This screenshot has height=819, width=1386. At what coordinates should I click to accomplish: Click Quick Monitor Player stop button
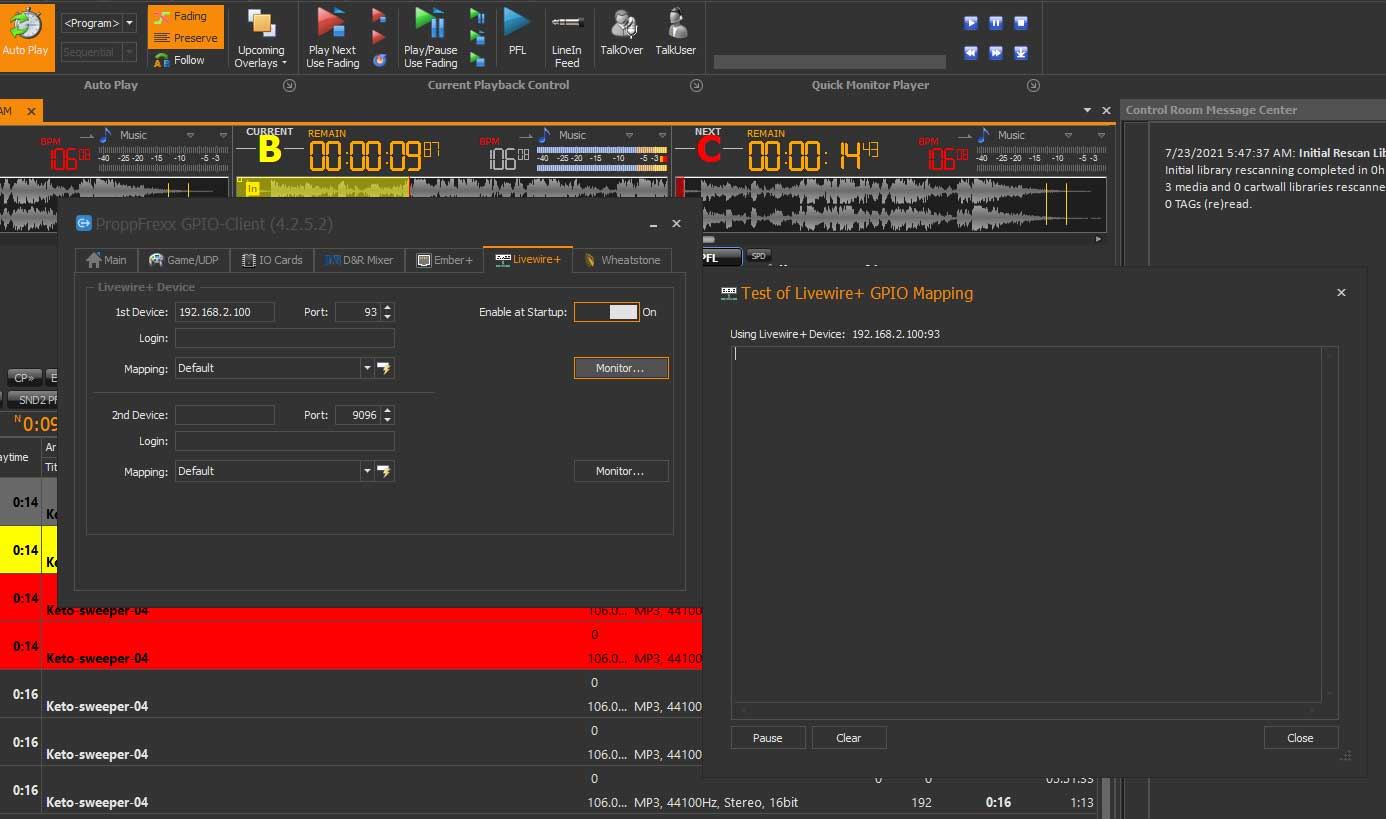1021,23
